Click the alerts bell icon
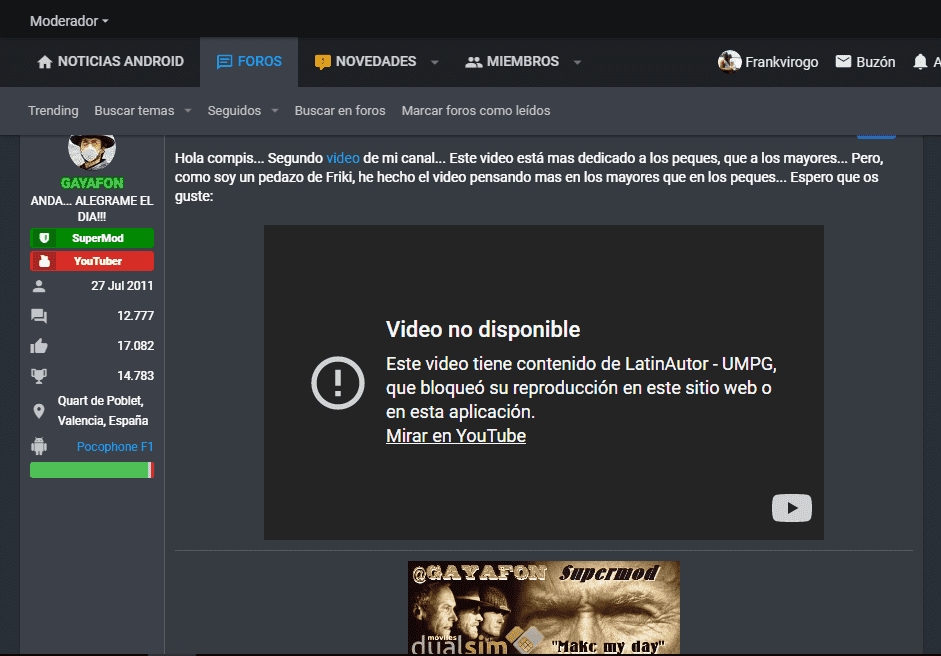This screenshot has height=656, width=941. 920,62
